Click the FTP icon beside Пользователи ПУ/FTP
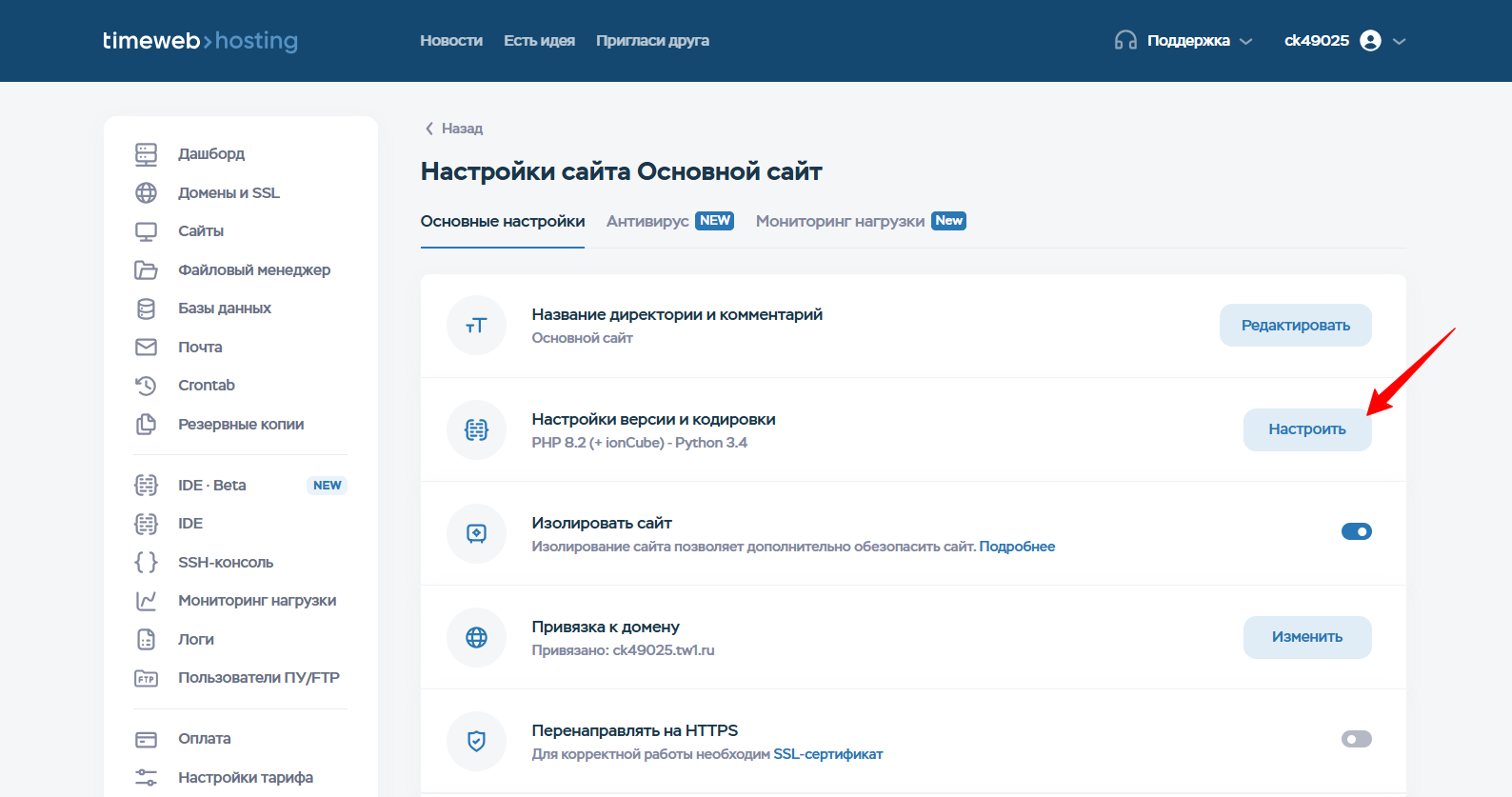1512x797 pixels. [146, 679]
